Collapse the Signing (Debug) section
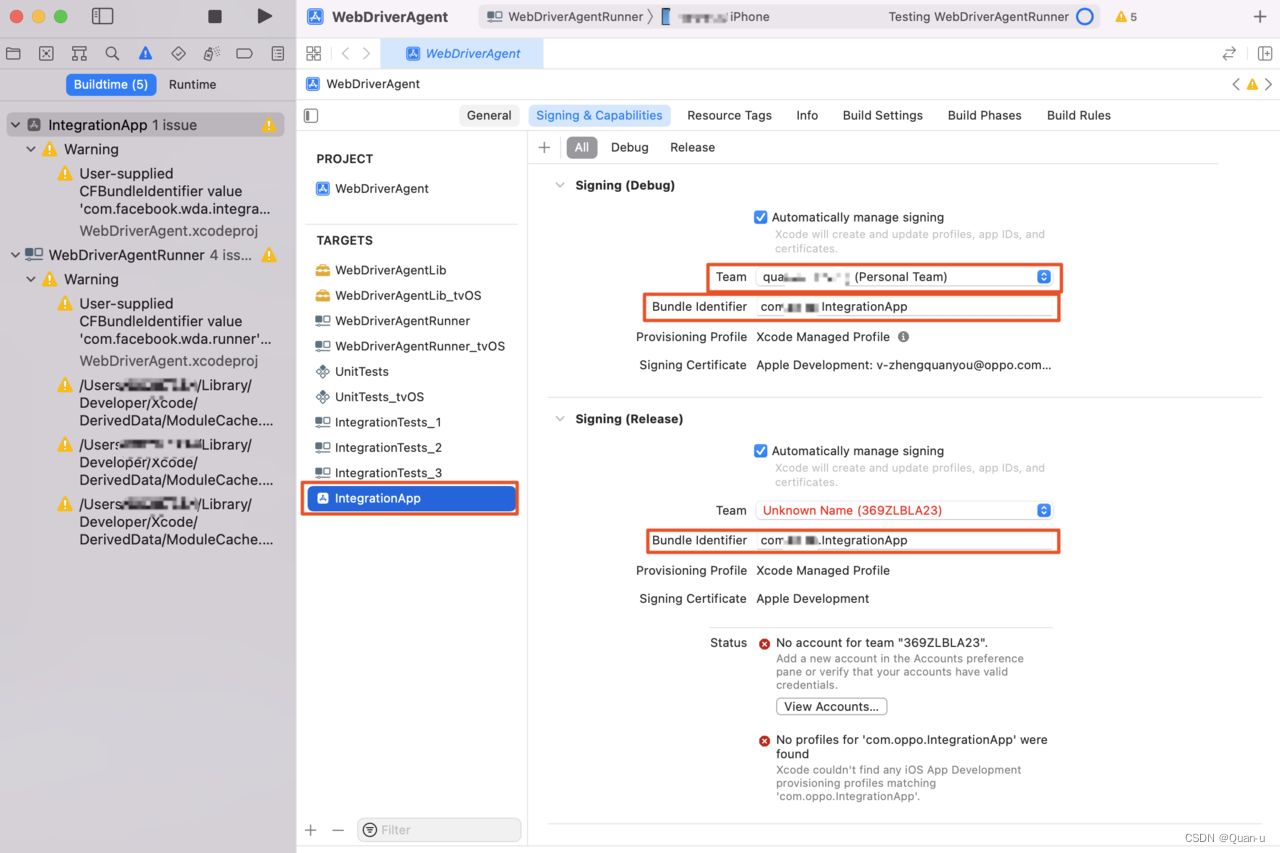This screenshot has height=853, width=1280. point(560,185)
